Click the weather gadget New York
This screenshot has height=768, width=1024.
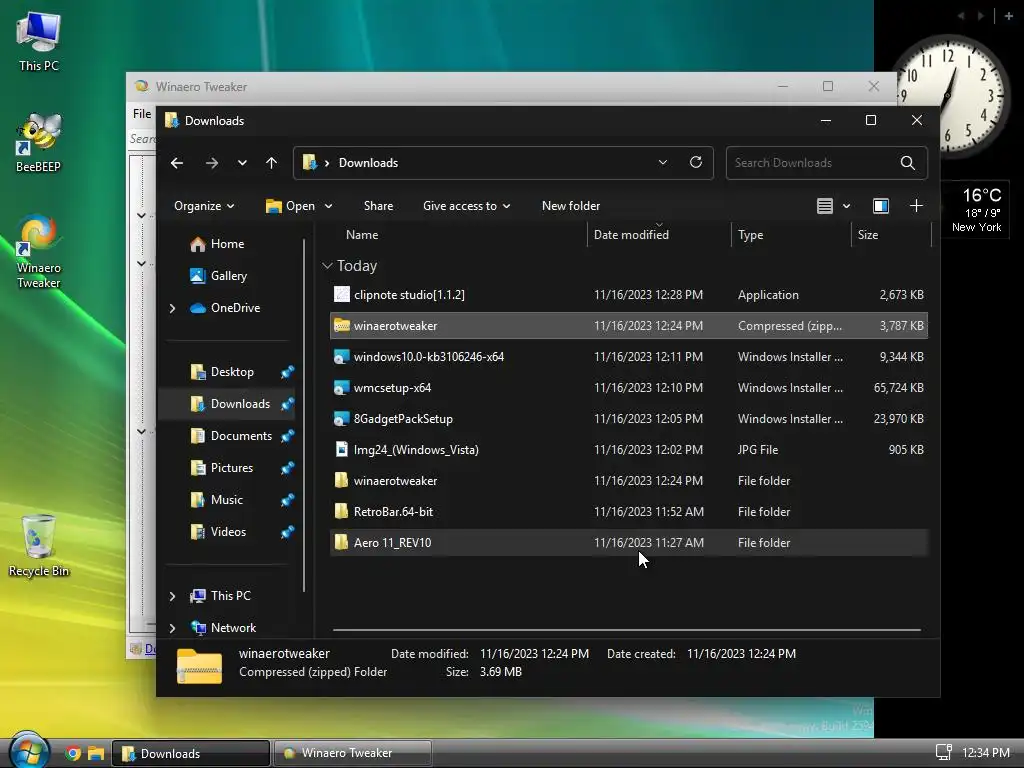(976, 210)
